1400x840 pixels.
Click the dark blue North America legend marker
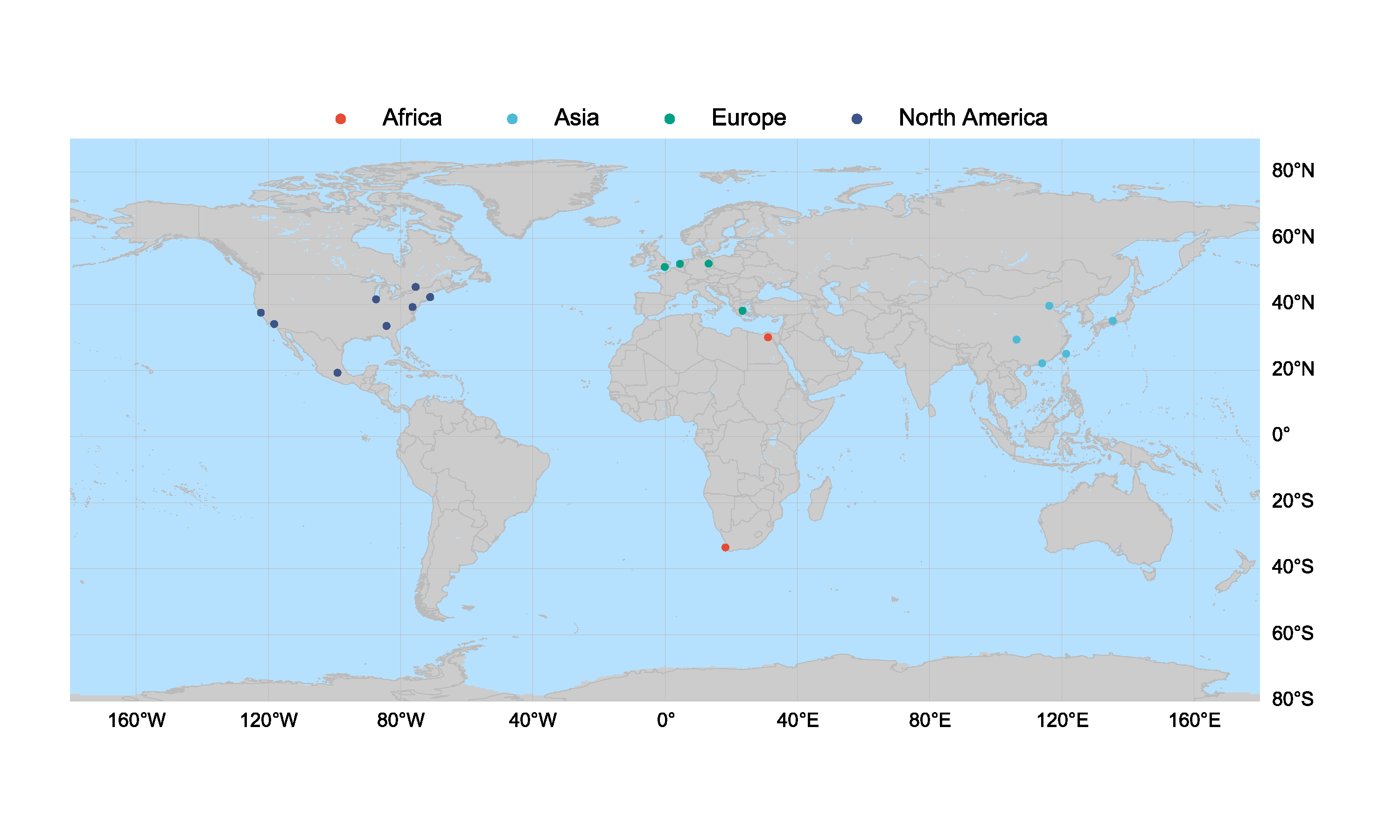pos(857,119)
